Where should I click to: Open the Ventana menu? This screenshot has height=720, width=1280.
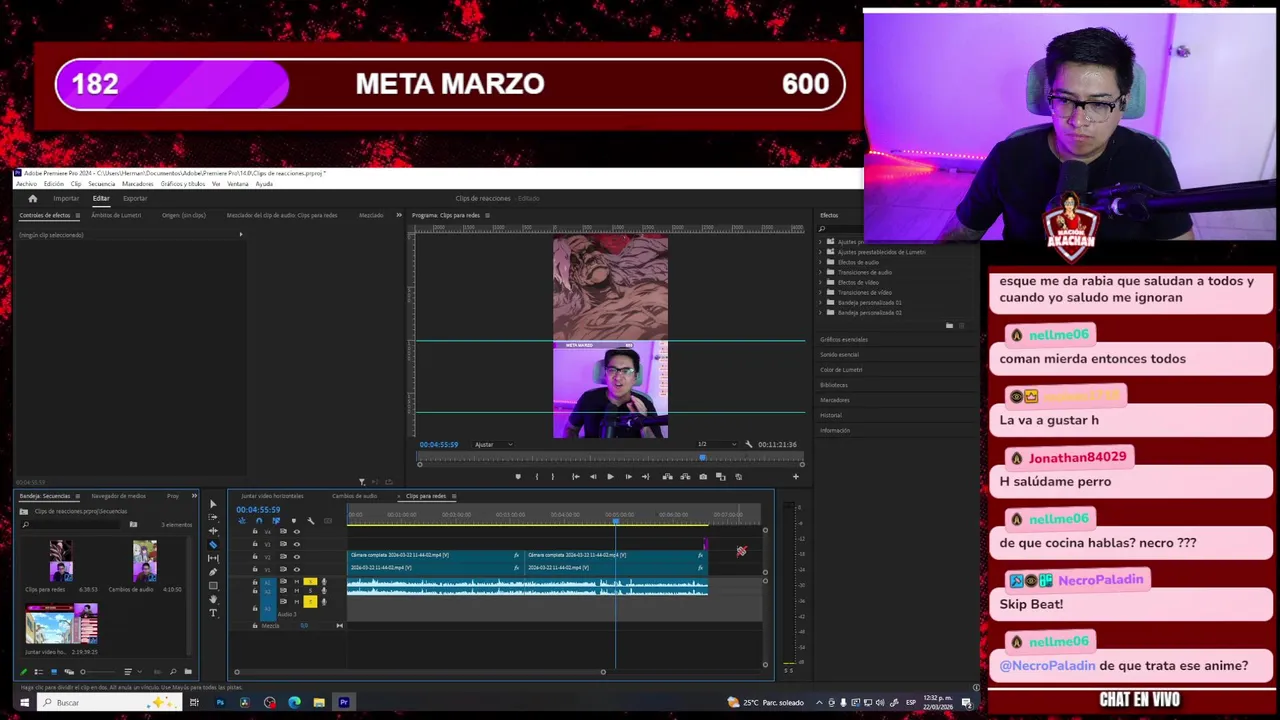pos(238,184)
